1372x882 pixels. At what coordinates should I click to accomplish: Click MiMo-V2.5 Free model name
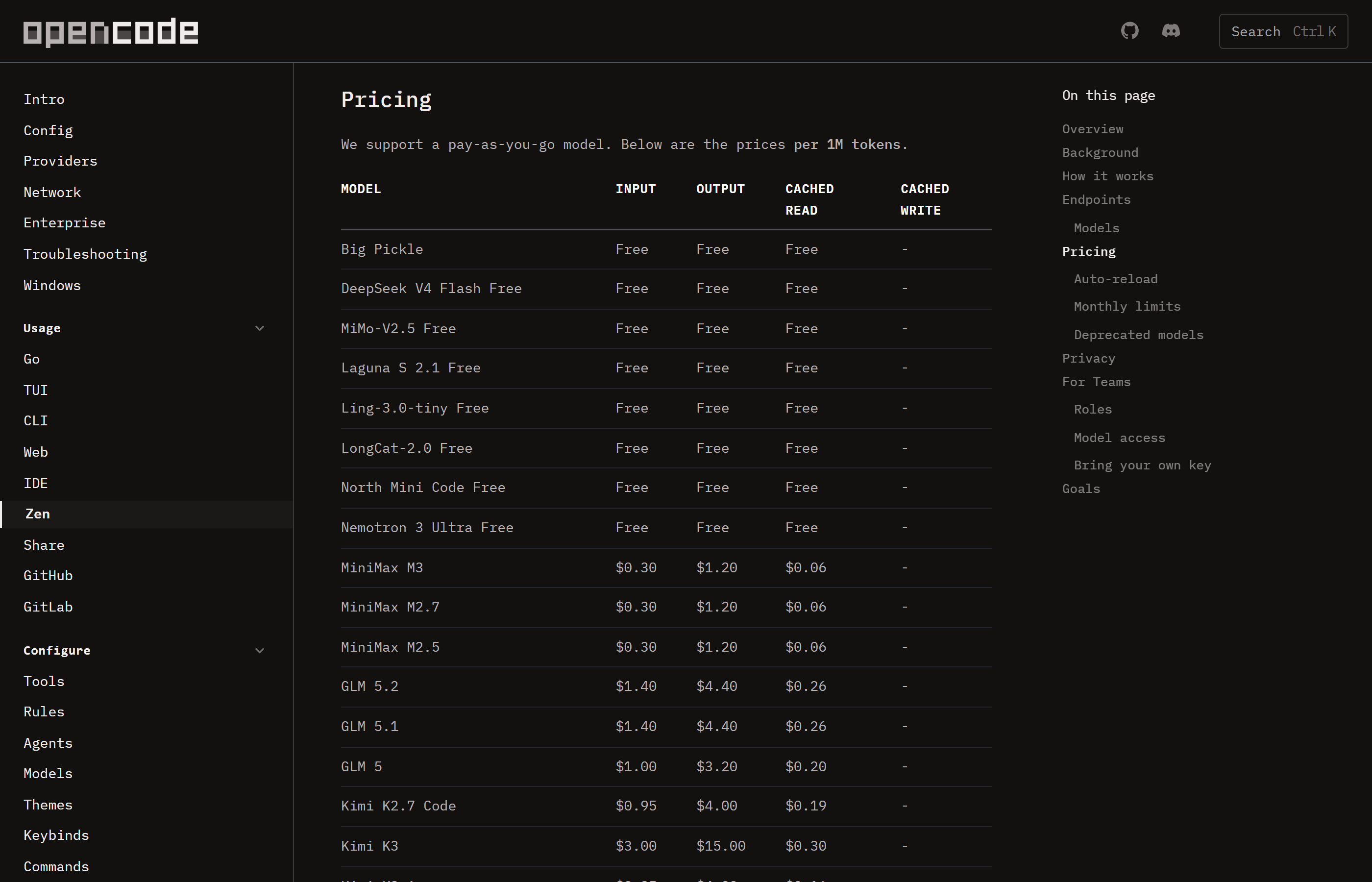(x=398, y=329)
